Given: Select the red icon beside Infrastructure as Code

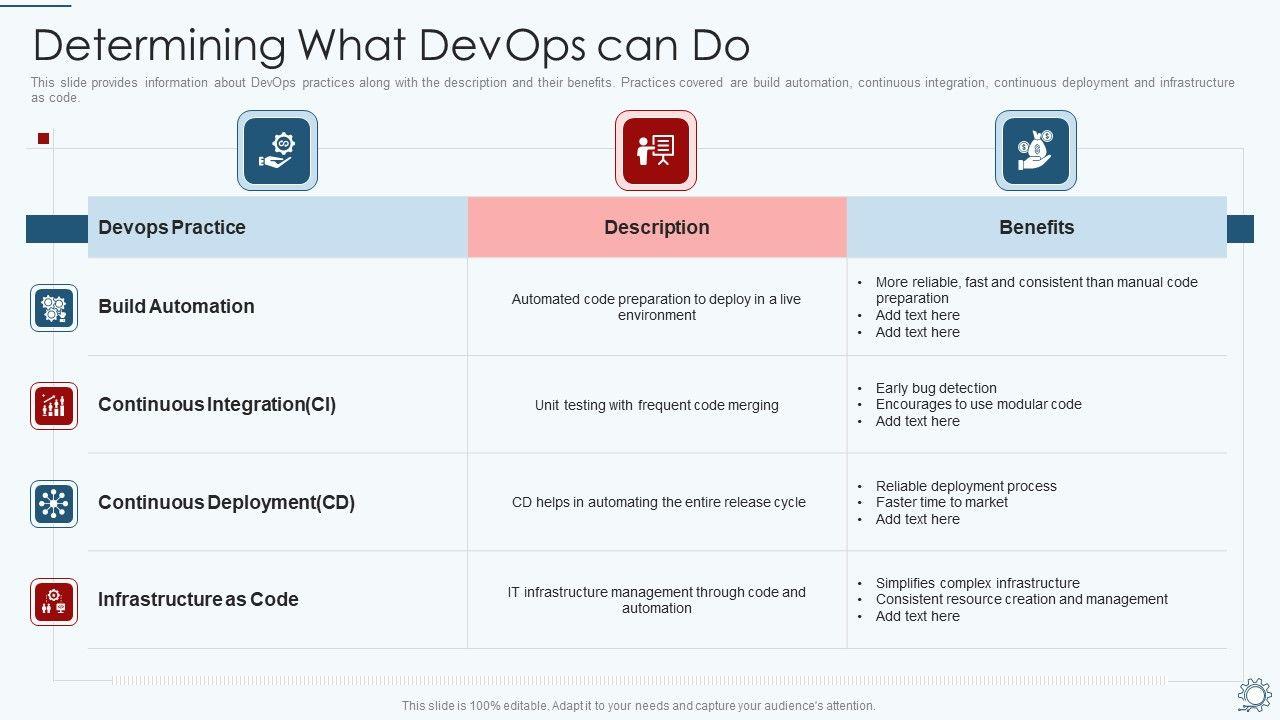Looking at the screenshot, I should pyautogui.click(x=54, y=602).
